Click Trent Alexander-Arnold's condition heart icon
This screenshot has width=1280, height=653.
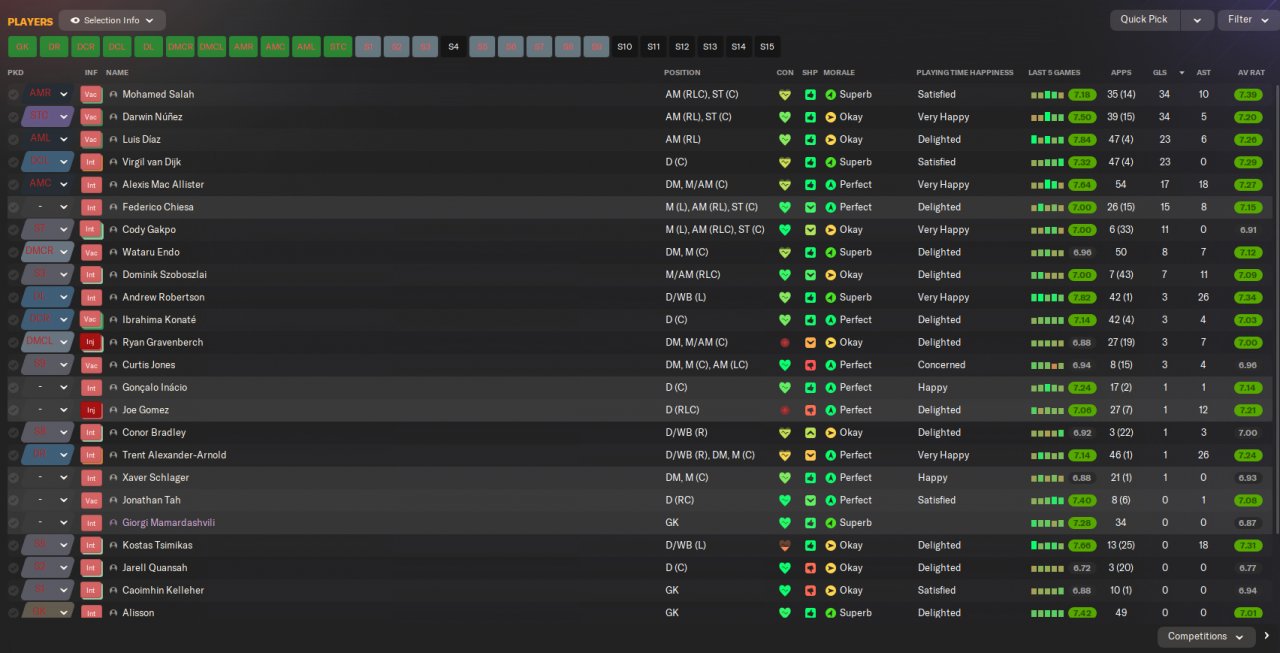785,455
